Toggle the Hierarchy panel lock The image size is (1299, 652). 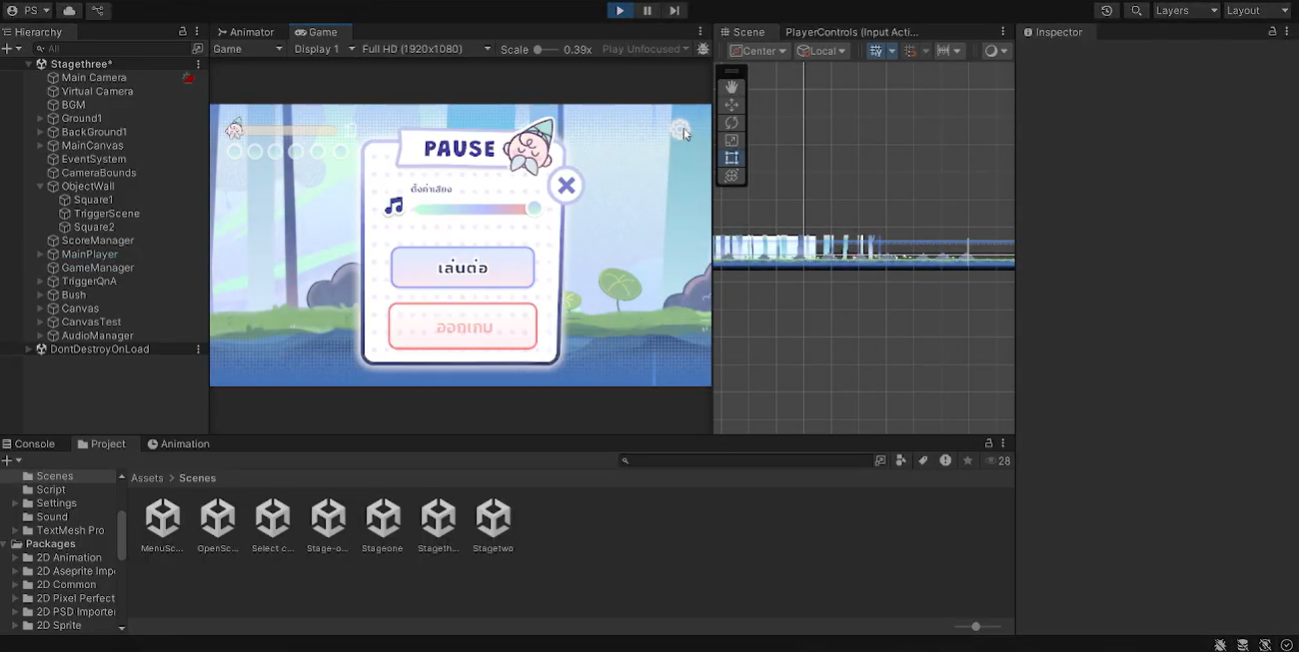(182, 32)
